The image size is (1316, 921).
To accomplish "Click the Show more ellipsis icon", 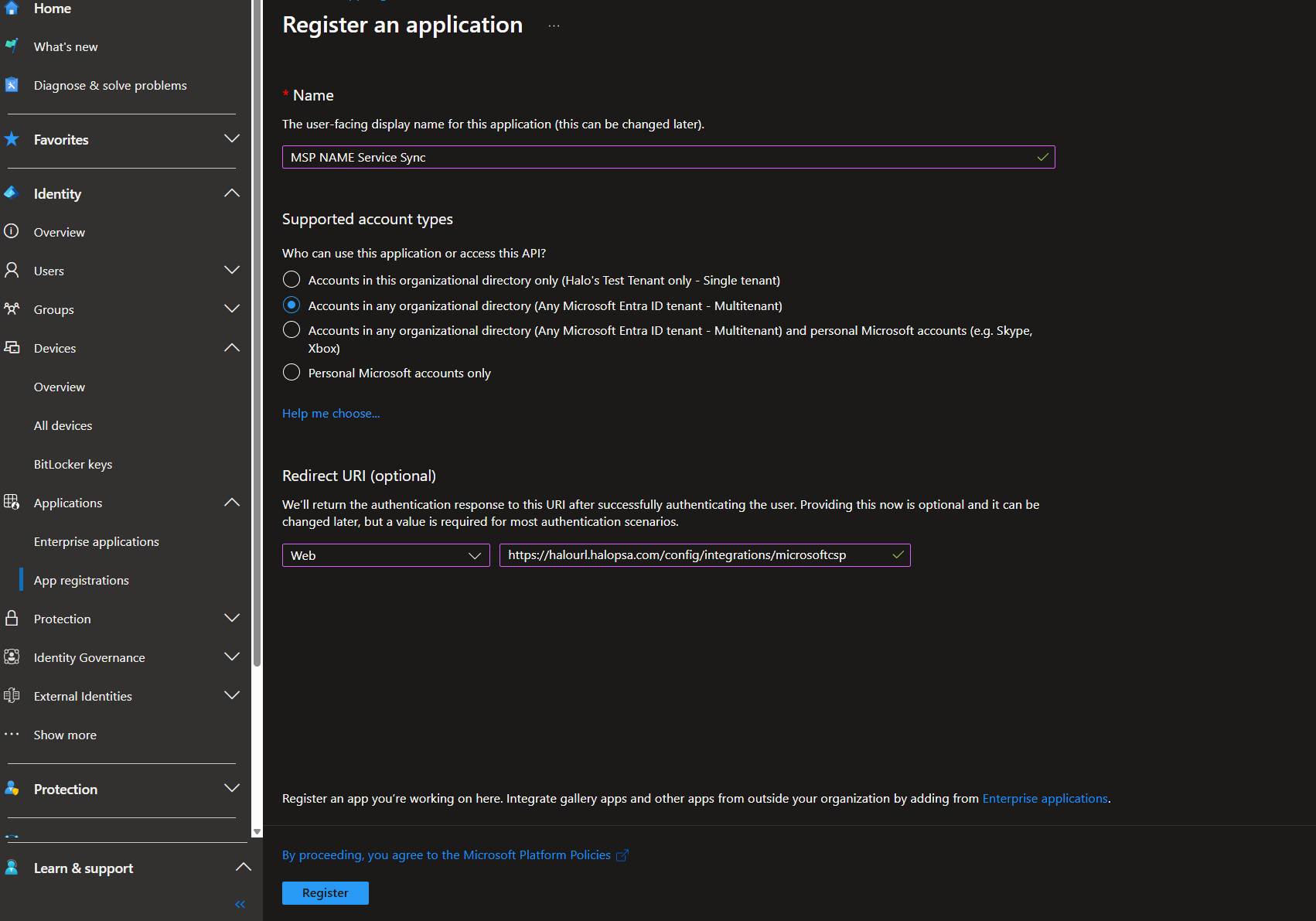I will click(12, 734).
